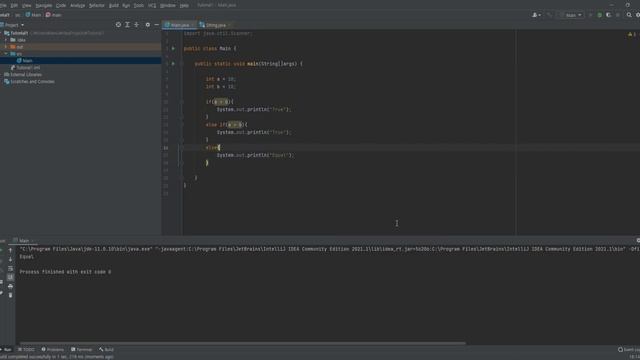Select the opened file locate target icon
The image size is (640, 360).
point(118,25)
